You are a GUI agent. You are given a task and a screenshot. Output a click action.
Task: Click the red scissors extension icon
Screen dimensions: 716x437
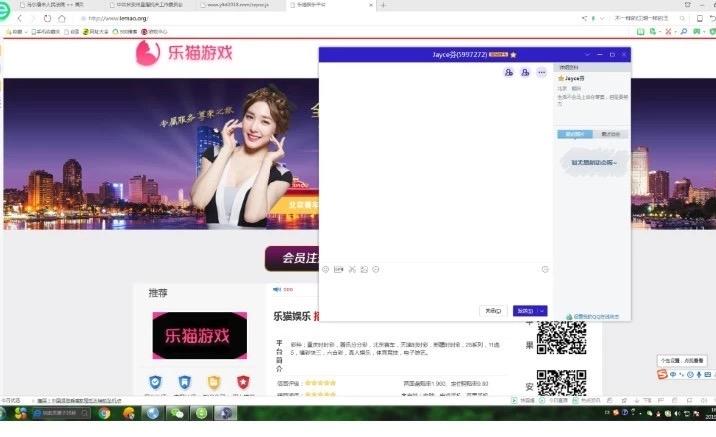(668, 32)
